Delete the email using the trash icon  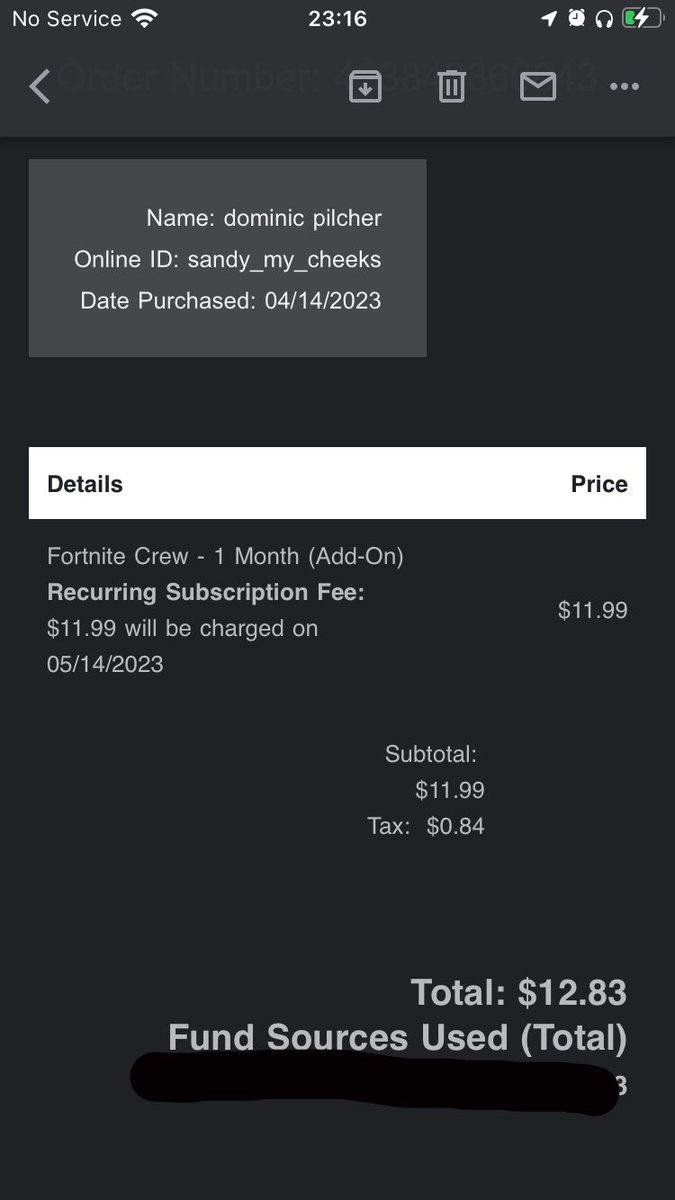(452, 88)
